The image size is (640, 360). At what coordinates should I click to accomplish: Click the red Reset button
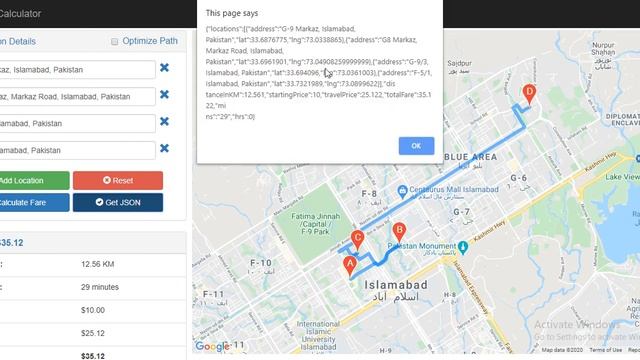click(x=118, y=180)
